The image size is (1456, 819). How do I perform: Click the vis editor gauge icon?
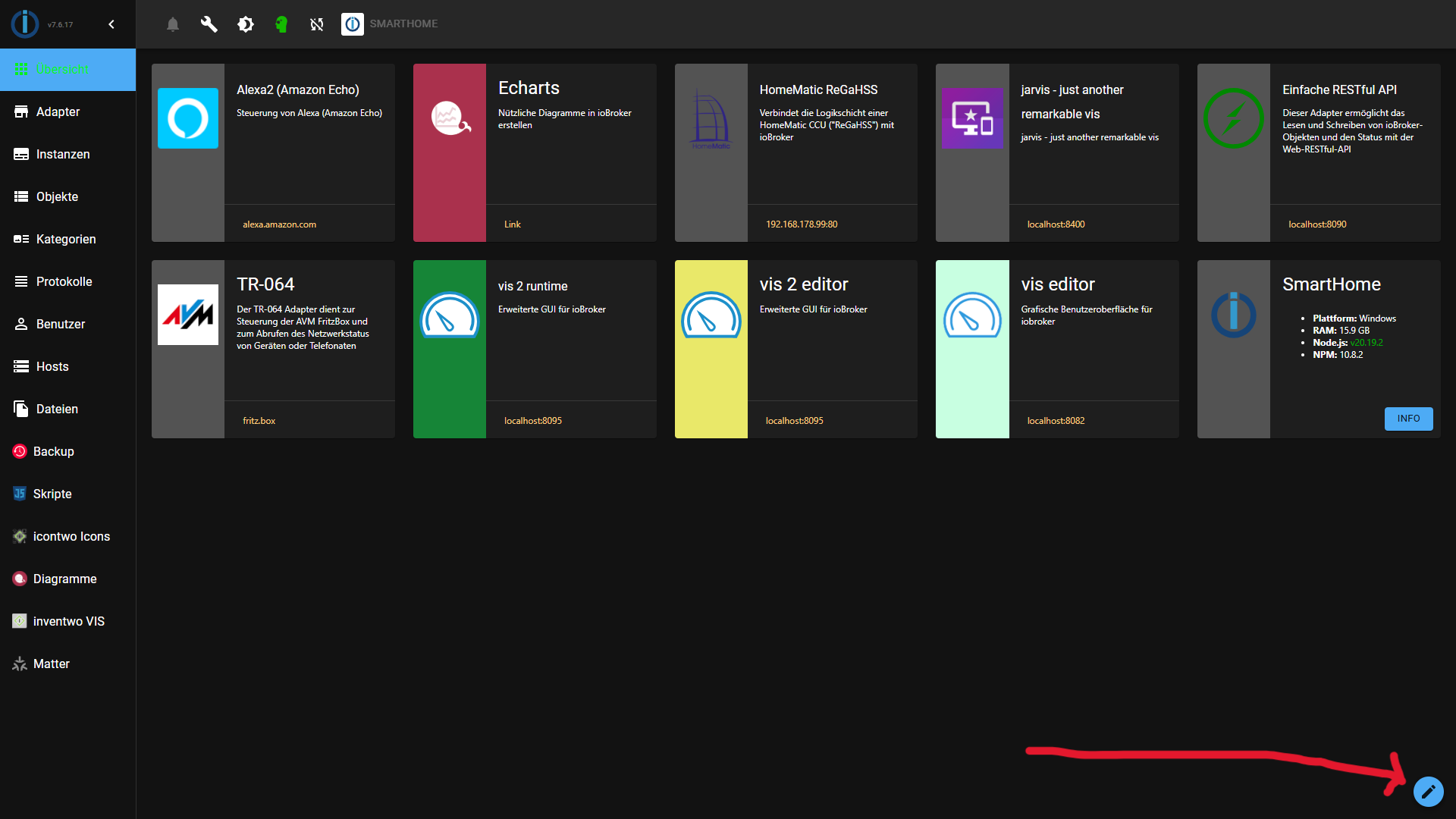point(972,315)
